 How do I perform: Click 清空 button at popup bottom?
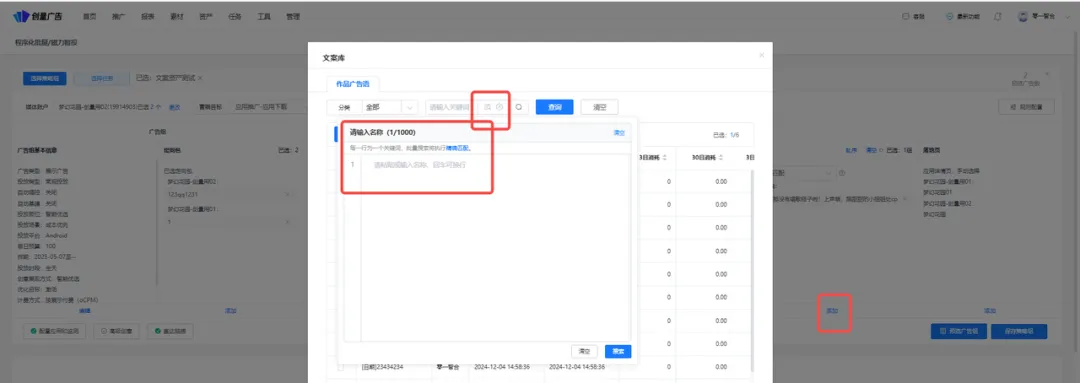pyautogui.click(x=584, y=351)
